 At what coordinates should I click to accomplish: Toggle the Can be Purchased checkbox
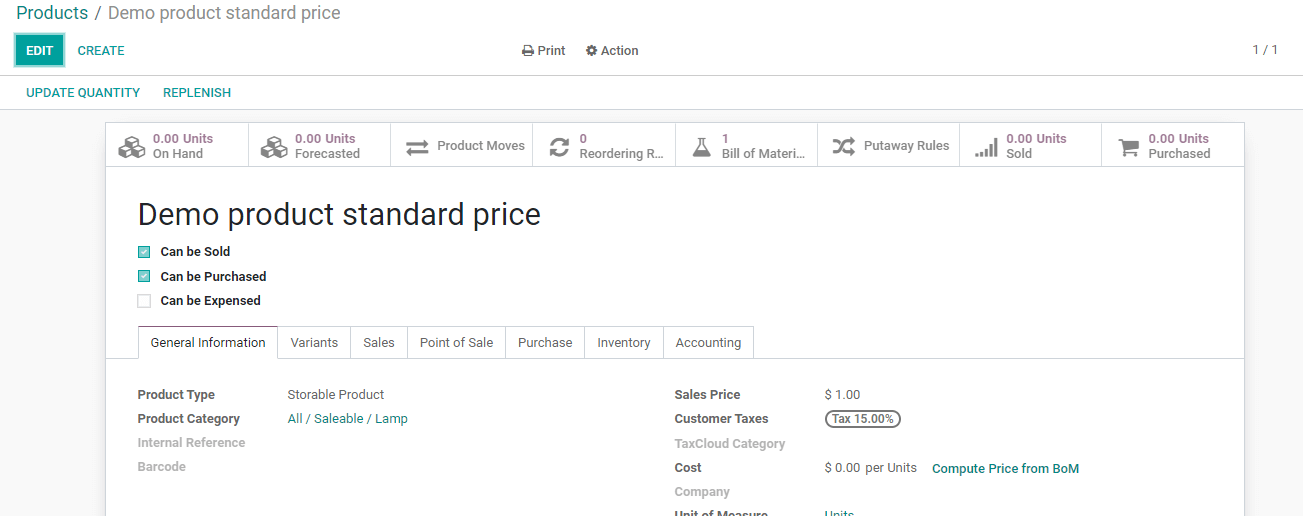tap(144, 277)
